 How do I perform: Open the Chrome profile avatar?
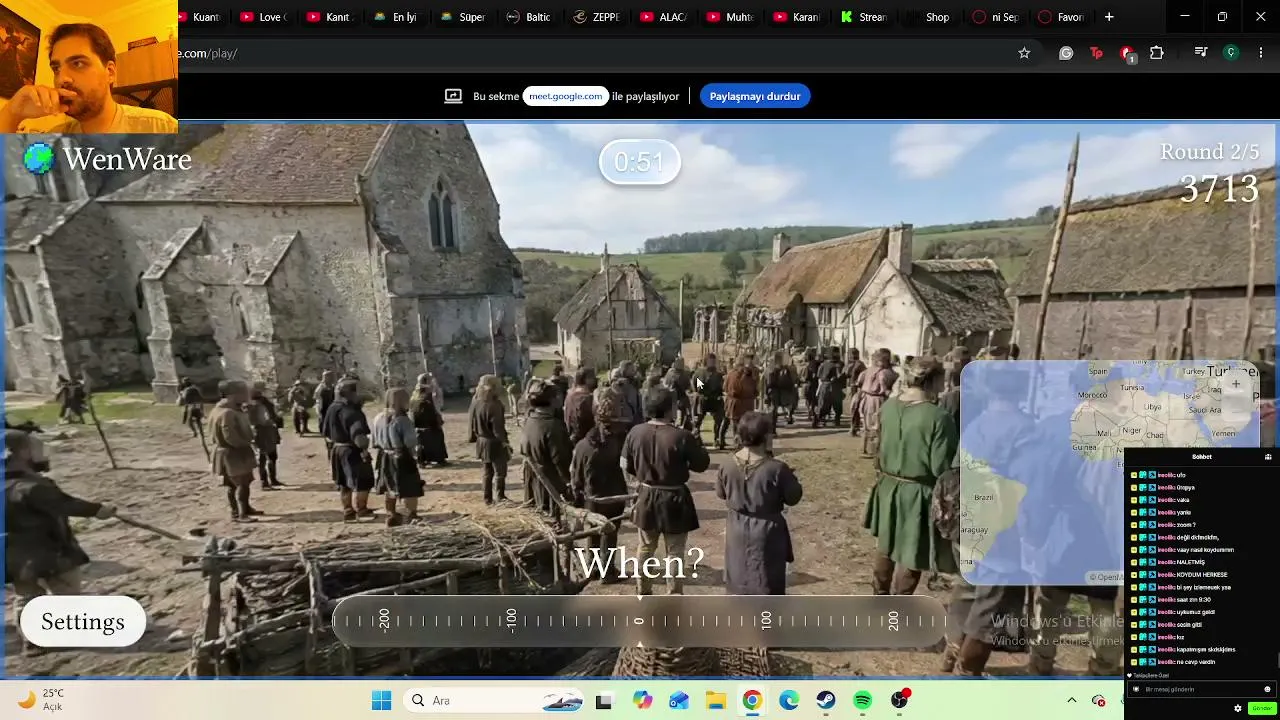coord(1232,53)
